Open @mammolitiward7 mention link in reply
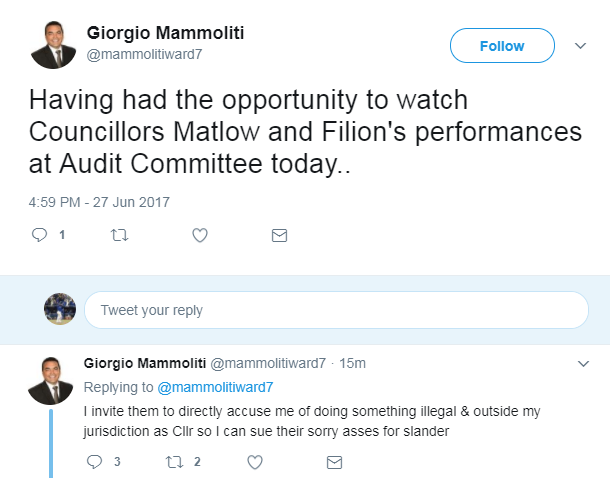The width and height of the screenshot is (610, 478). tap(214, 386)
